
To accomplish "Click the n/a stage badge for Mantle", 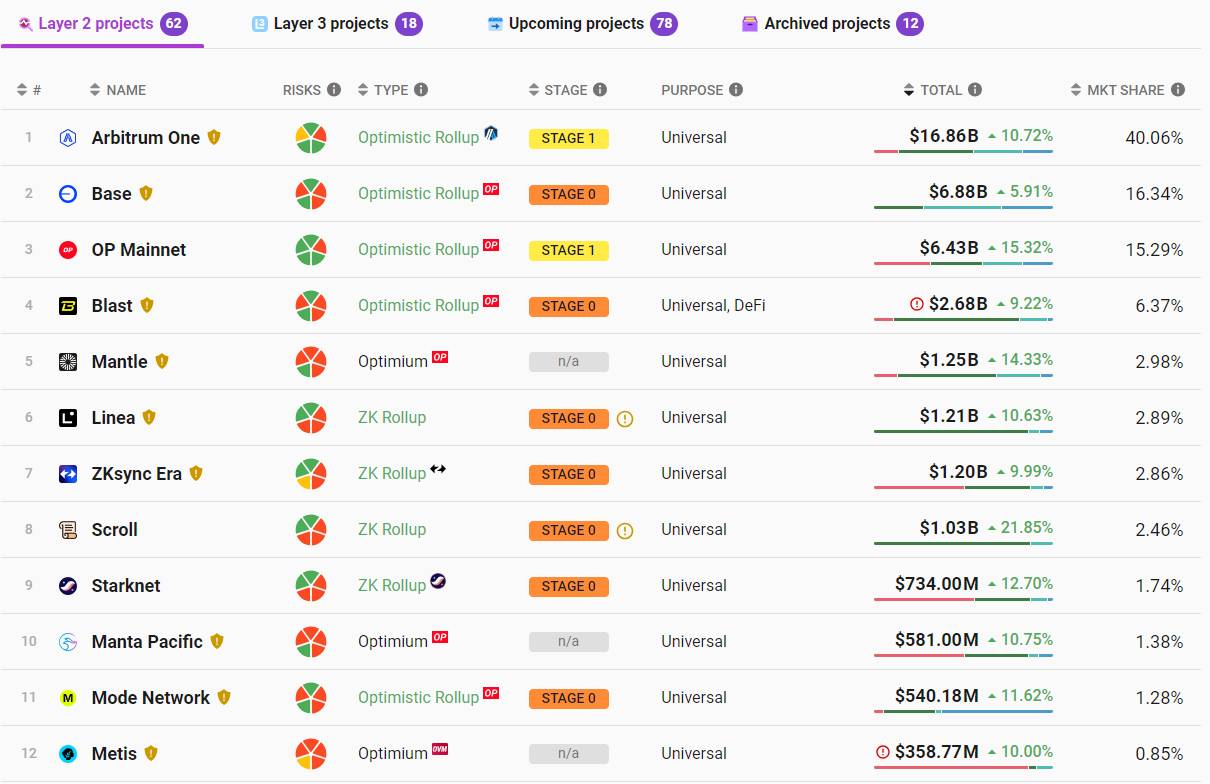I will 569,362.
